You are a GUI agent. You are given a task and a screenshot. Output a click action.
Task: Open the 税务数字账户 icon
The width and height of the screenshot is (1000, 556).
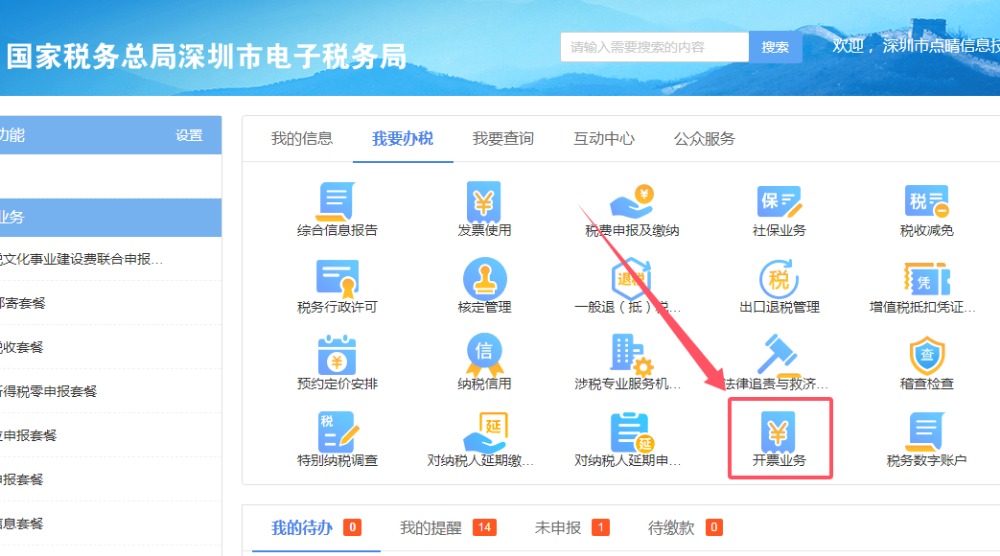coord(926,433)
